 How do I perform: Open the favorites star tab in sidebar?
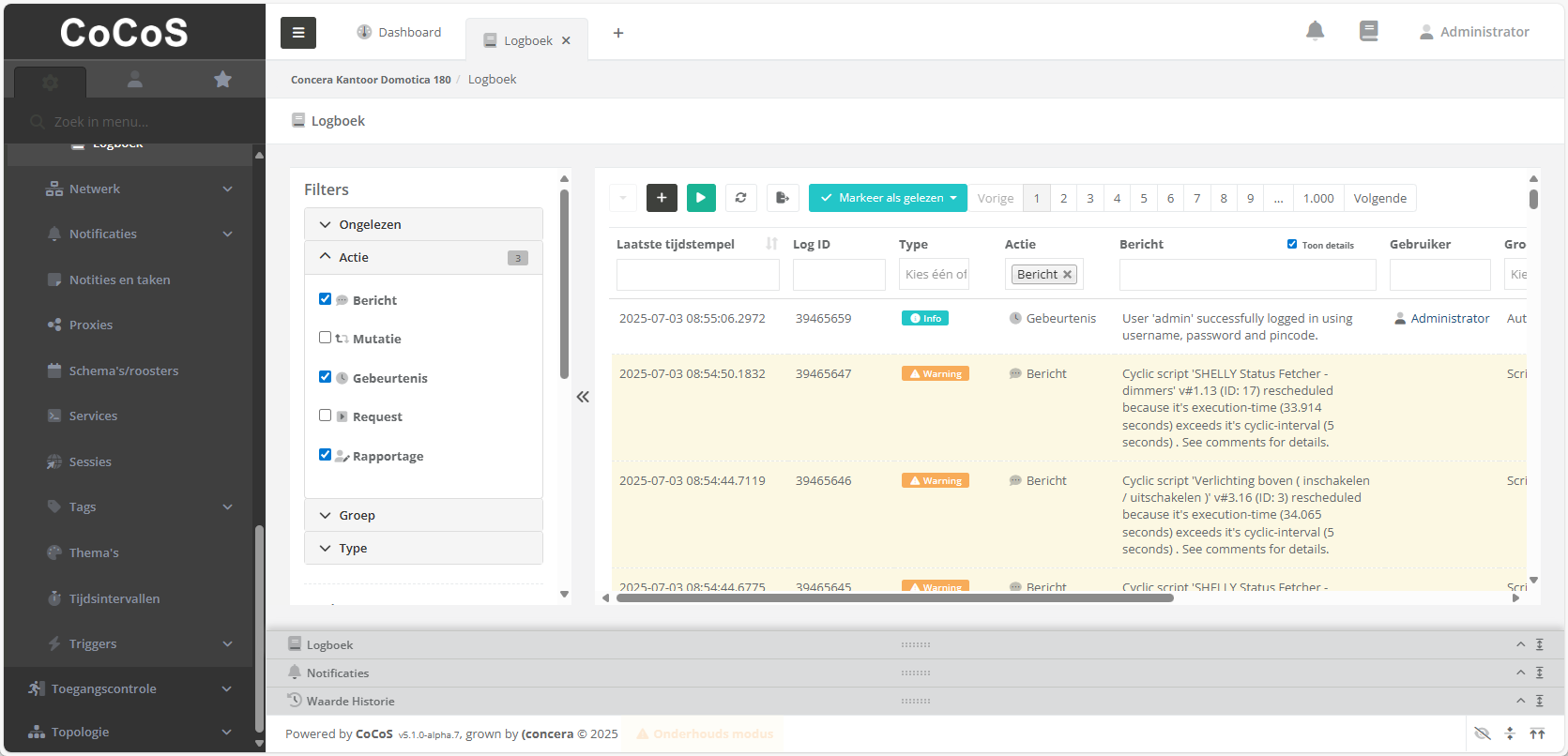pos(222,80)
